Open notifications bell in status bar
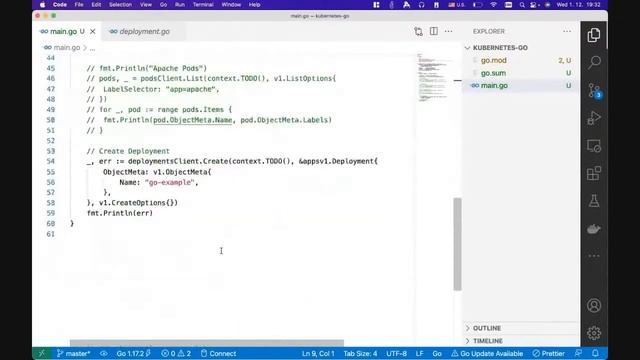The height and width of the screenshot is (360, 640). tap(595, 353)
